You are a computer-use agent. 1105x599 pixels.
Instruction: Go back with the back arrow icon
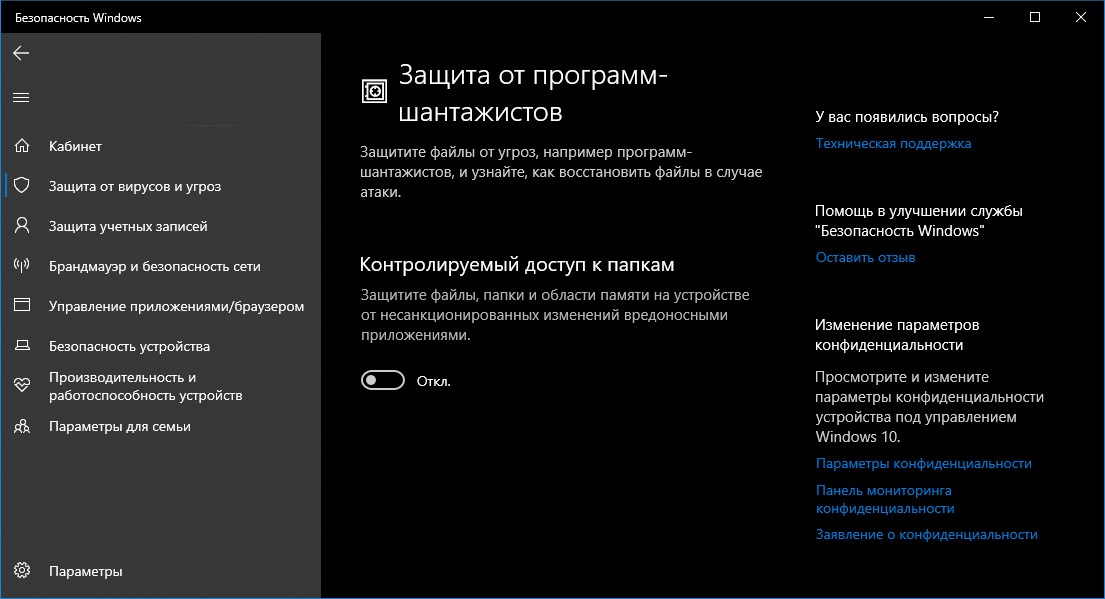pos(21,53)
